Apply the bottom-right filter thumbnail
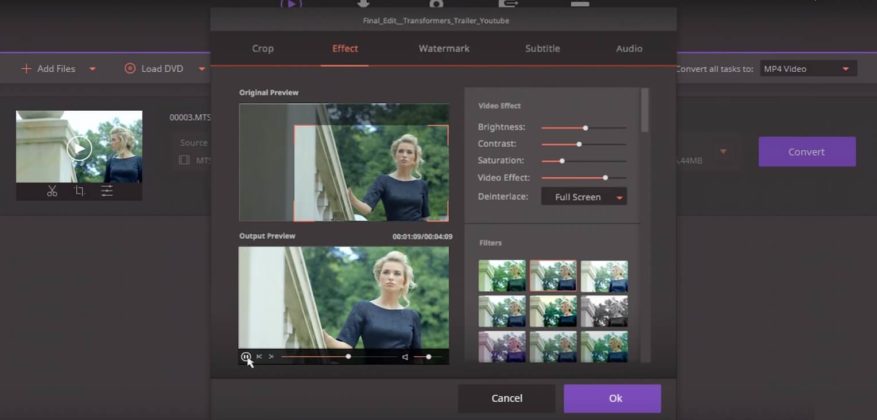 pos(604,347)
